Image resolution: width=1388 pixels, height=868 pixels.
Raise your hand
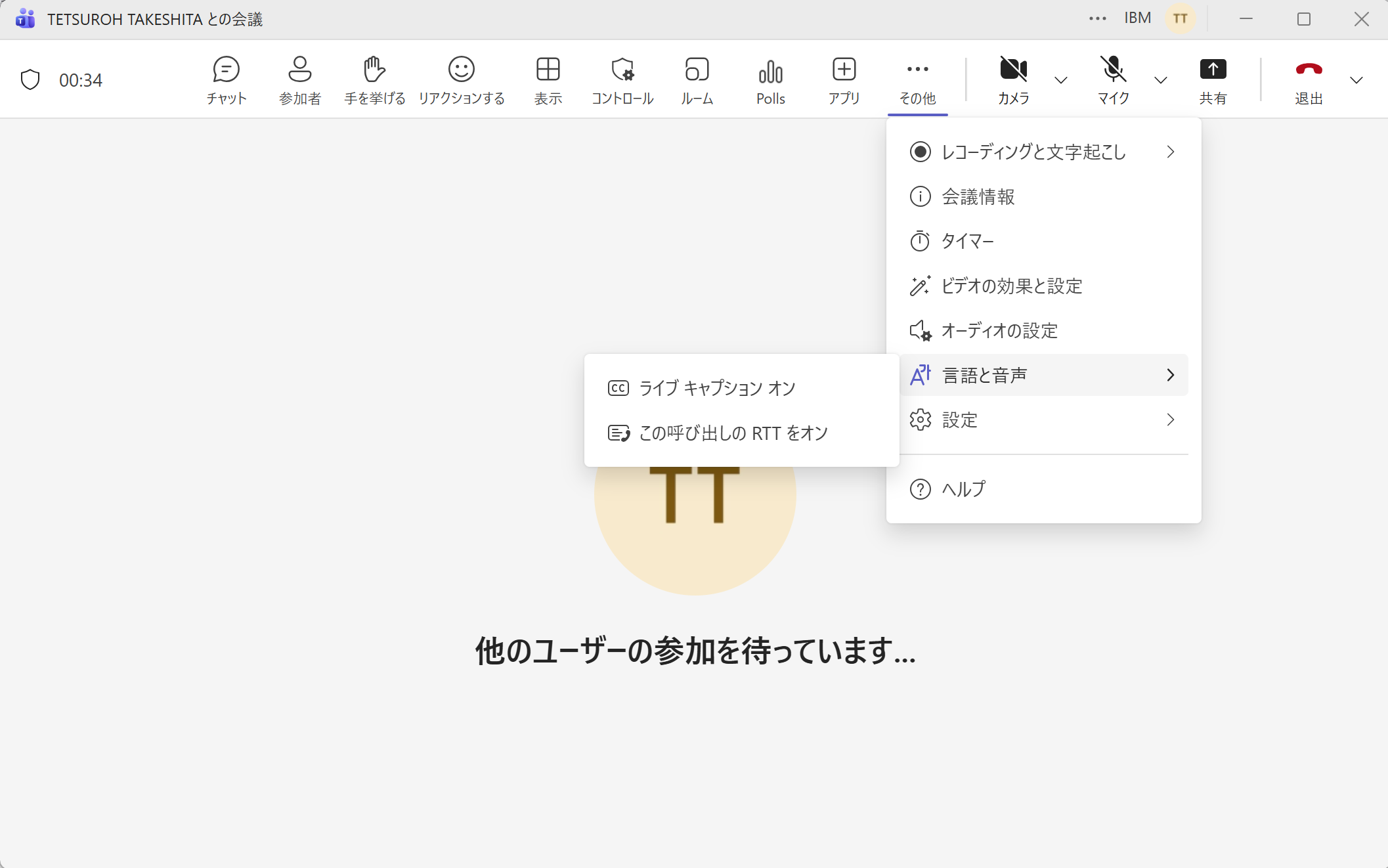coord(374,79)
